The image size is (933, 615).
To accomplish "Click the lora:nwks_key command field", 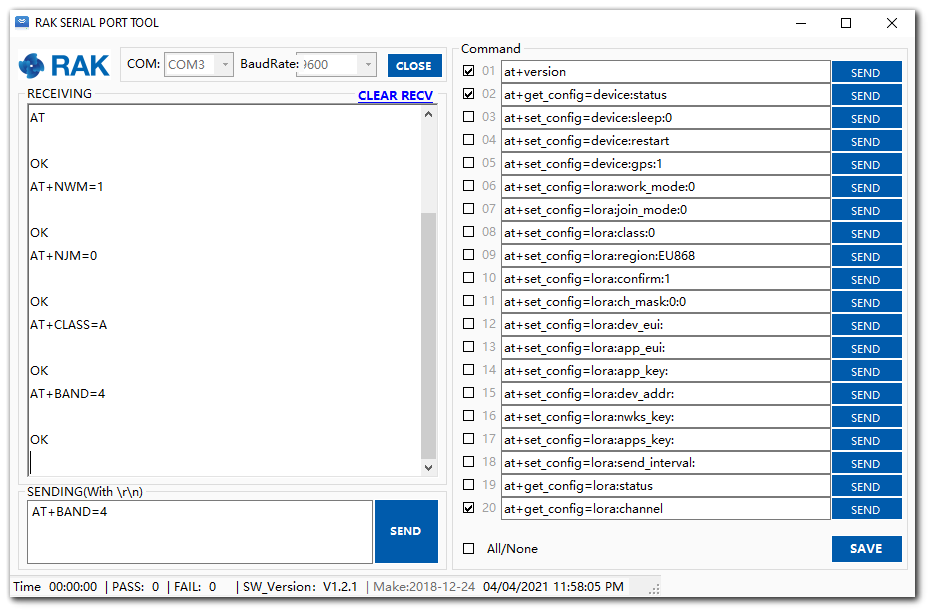I will [666, 417].
